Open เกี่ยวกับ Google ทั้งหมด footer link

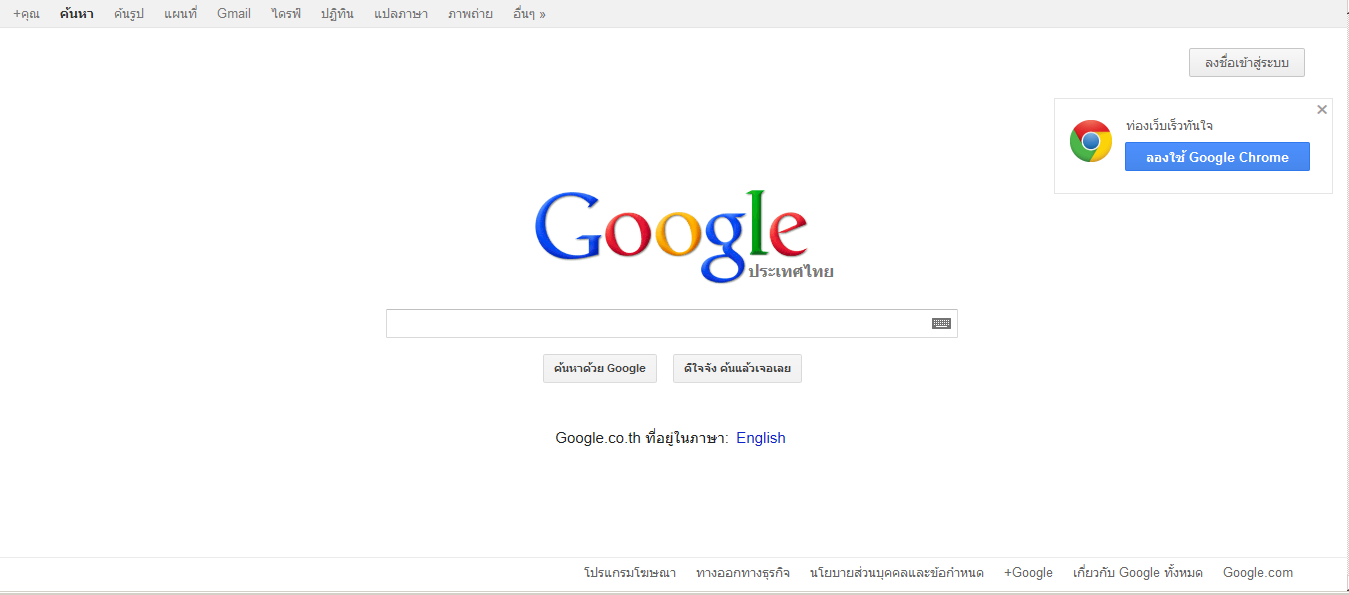click(x=1138, y=573)
